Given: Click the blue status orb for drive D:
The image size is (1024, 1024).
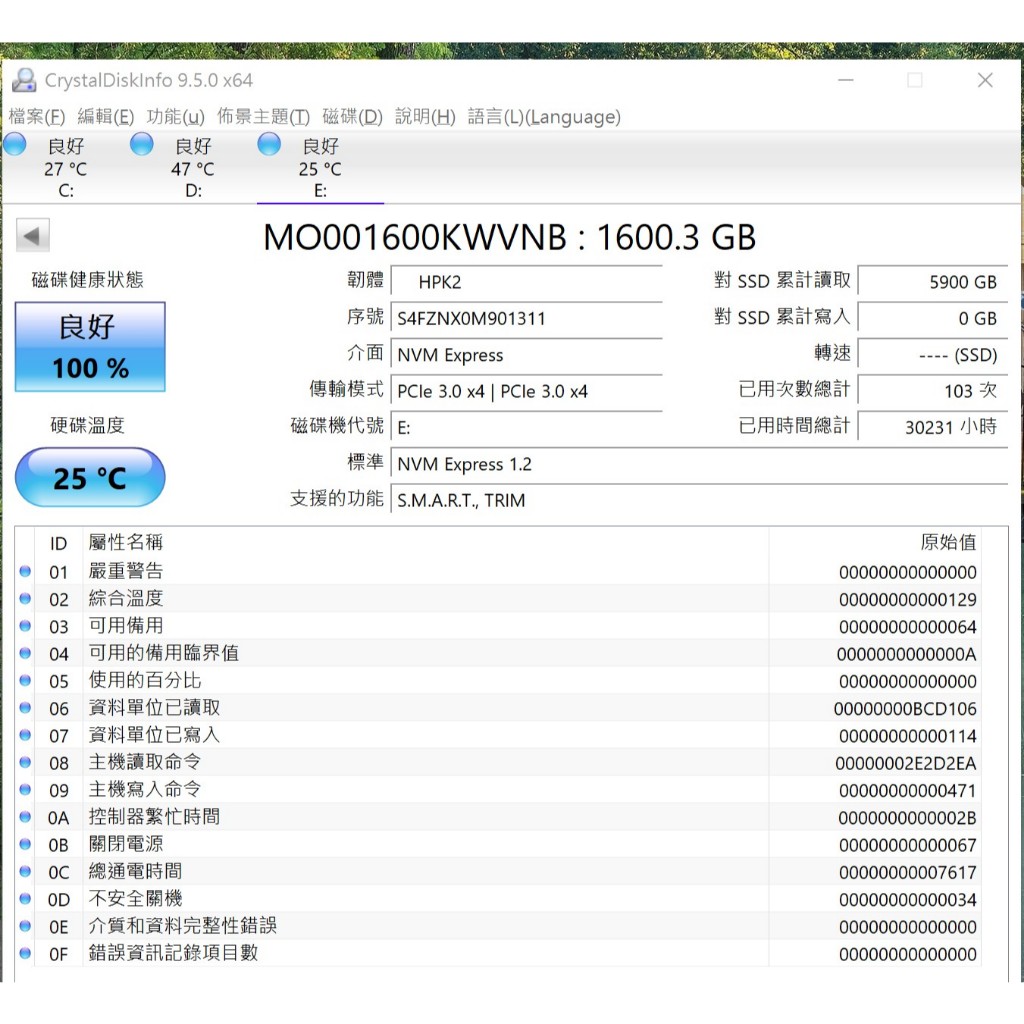Looking at the screenshot, I should pyautogui.click(x=142, y=145).
